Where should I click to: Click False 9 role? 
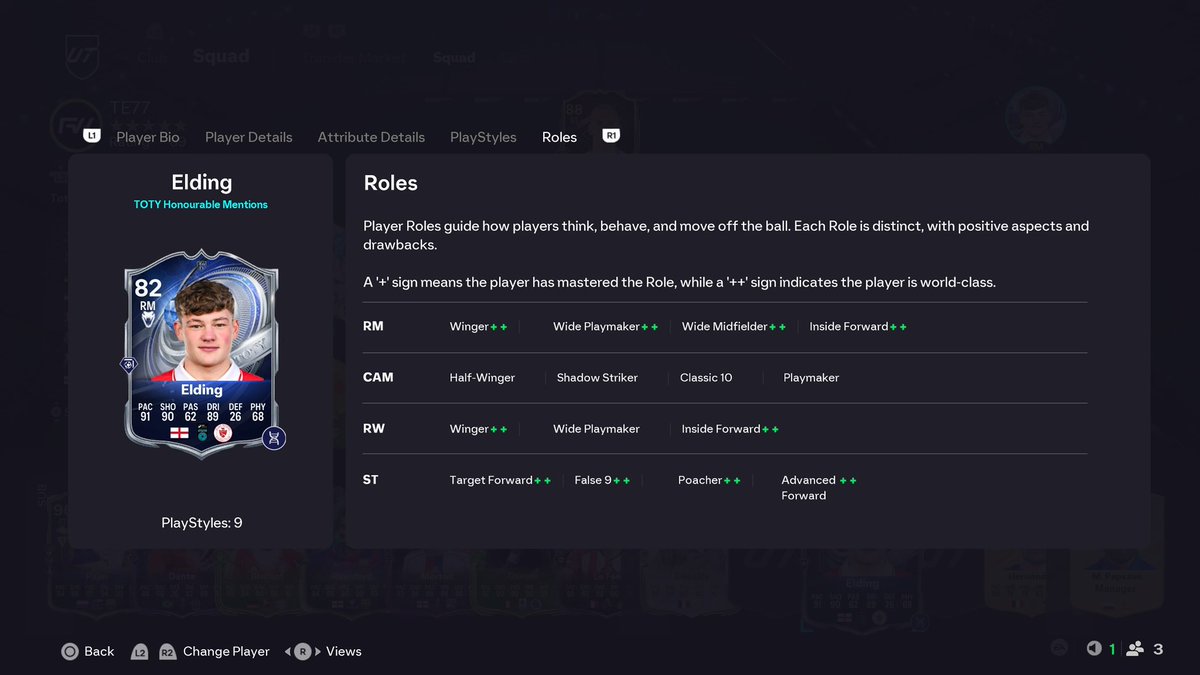tap(602, 481)
